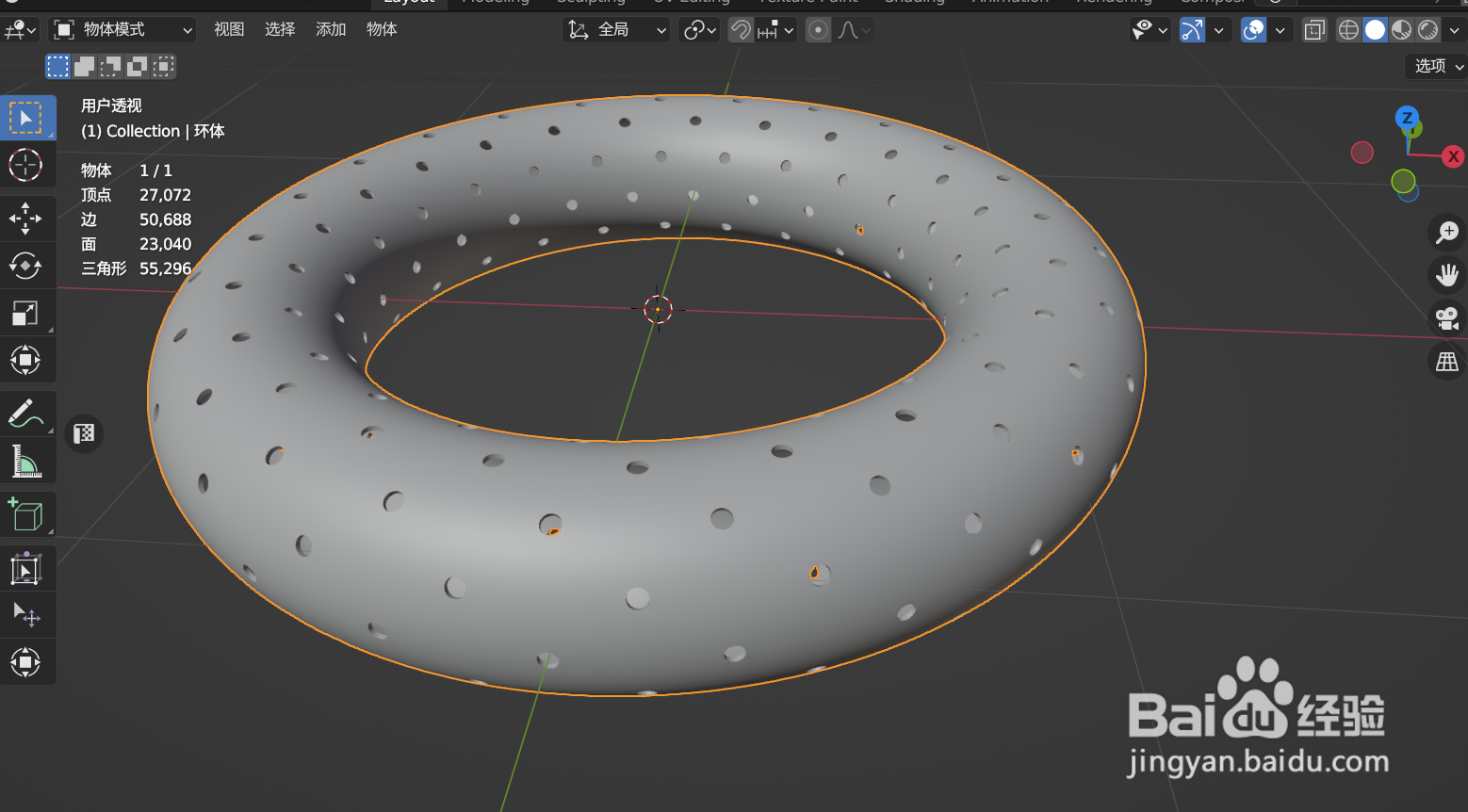
Task: Set selection mode to subtract
Action: coord(111,66)
